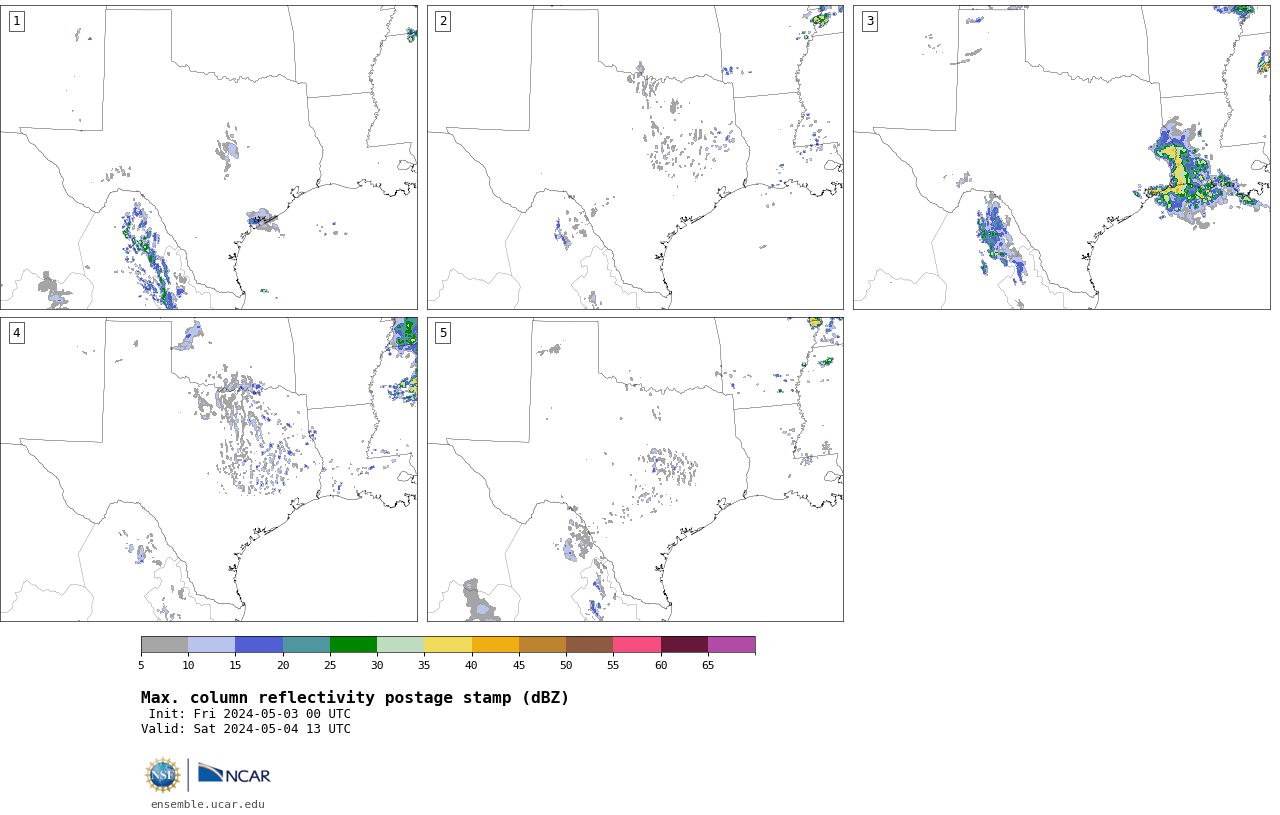The image size is (1280, 815).
Task: Select the pink 55-60 dBZ swatch
Action: (x=637, y=644)
